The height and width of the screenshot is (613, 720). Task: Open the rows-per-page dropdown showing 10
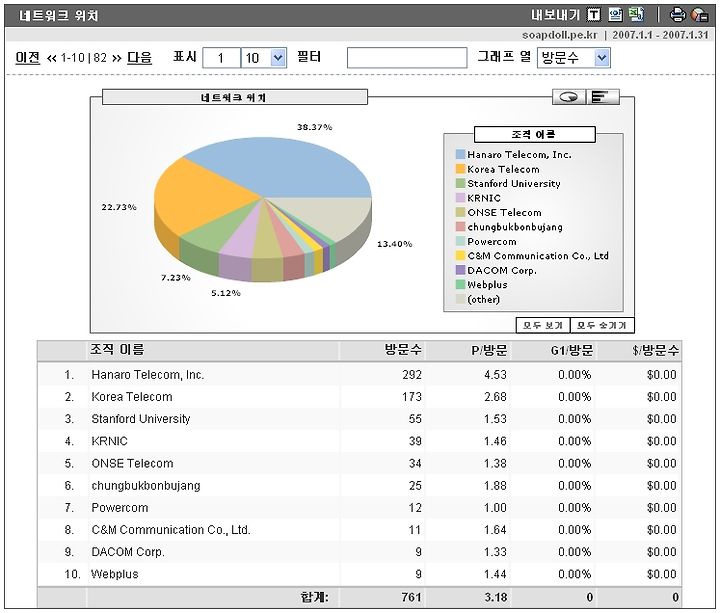[x=264, y=58]
